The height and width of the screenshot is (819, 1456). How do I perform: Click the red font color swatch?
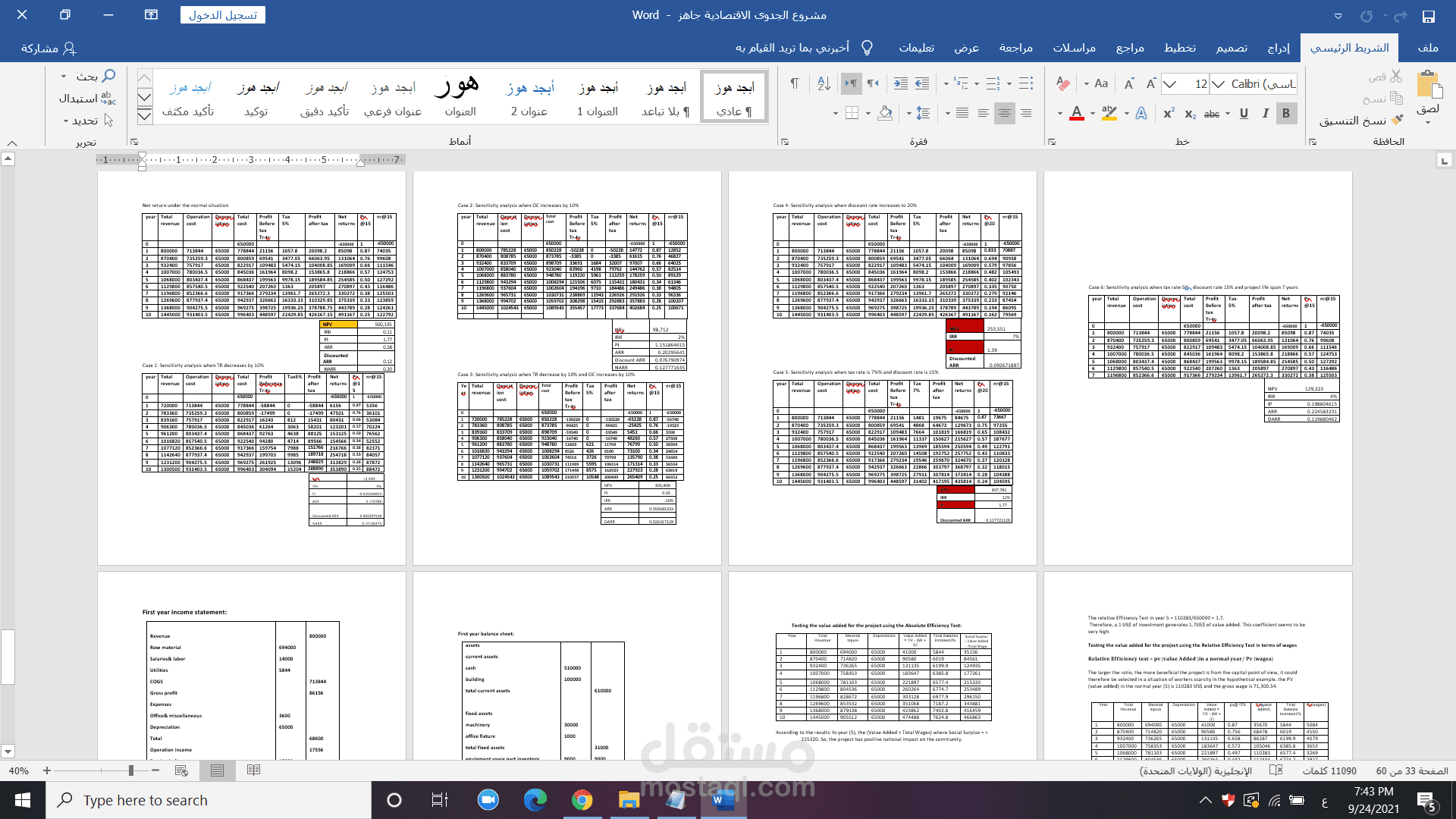(1076, 114)
